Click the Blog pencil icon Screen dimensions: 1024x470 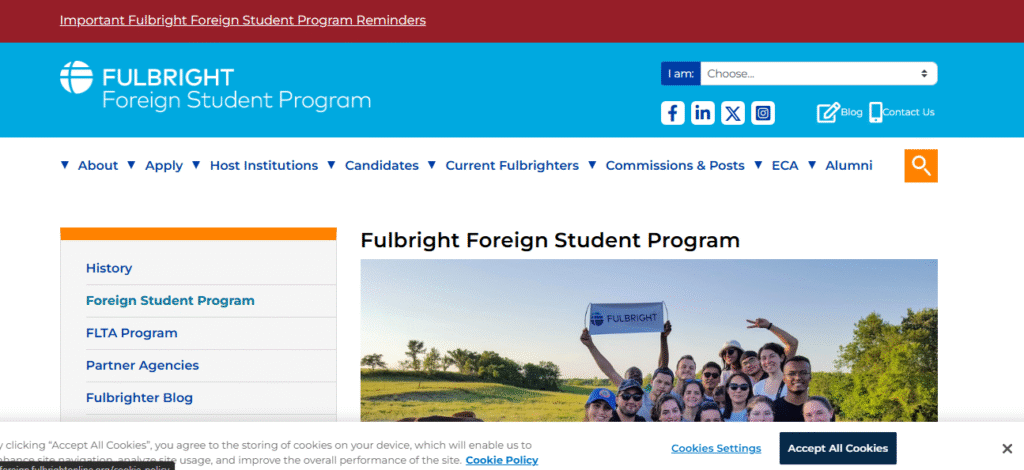click(x=828, y=112)
